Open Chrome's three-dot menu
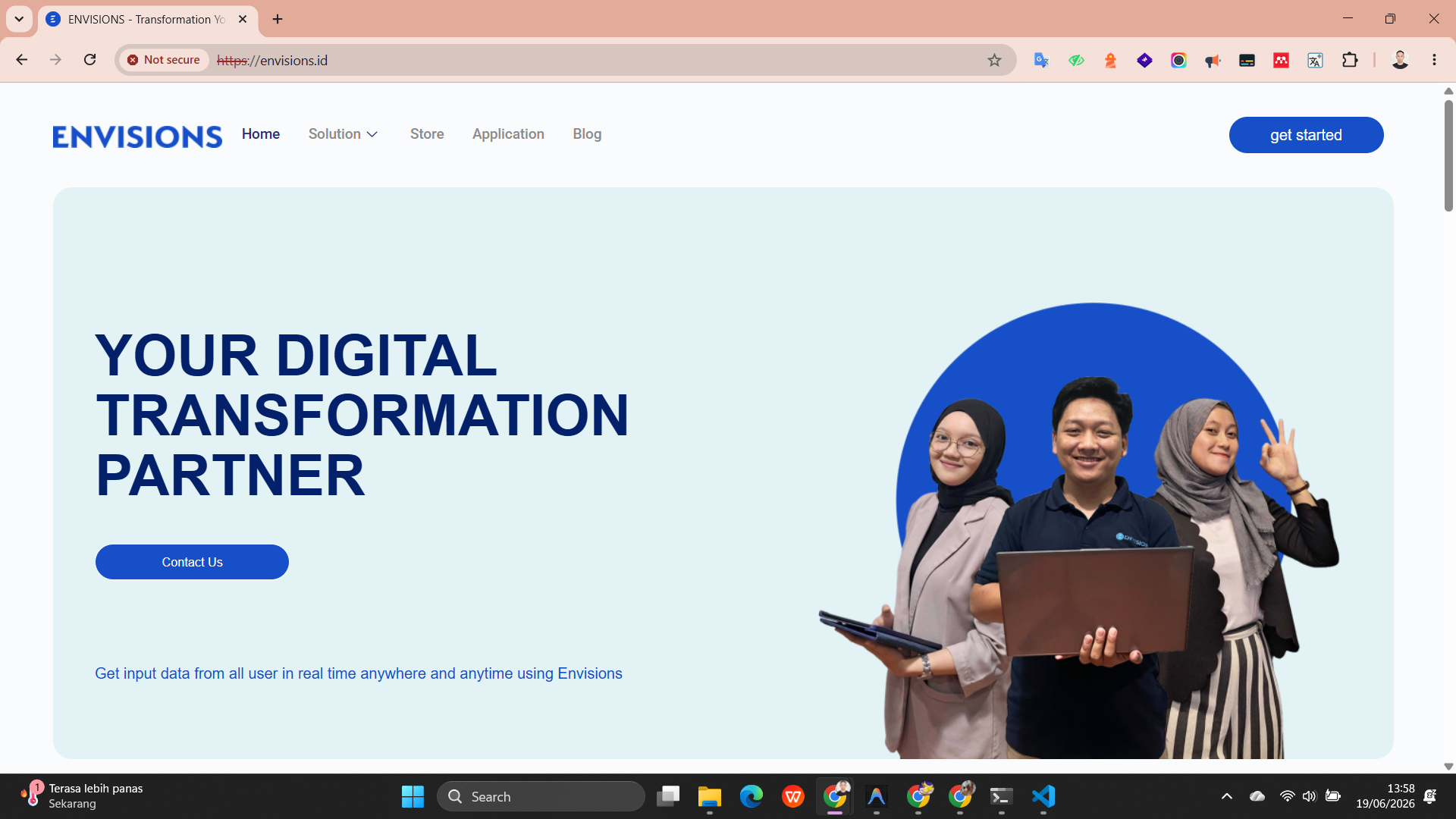Screen dimensions: 1456x819 (x=1434, y=60)
